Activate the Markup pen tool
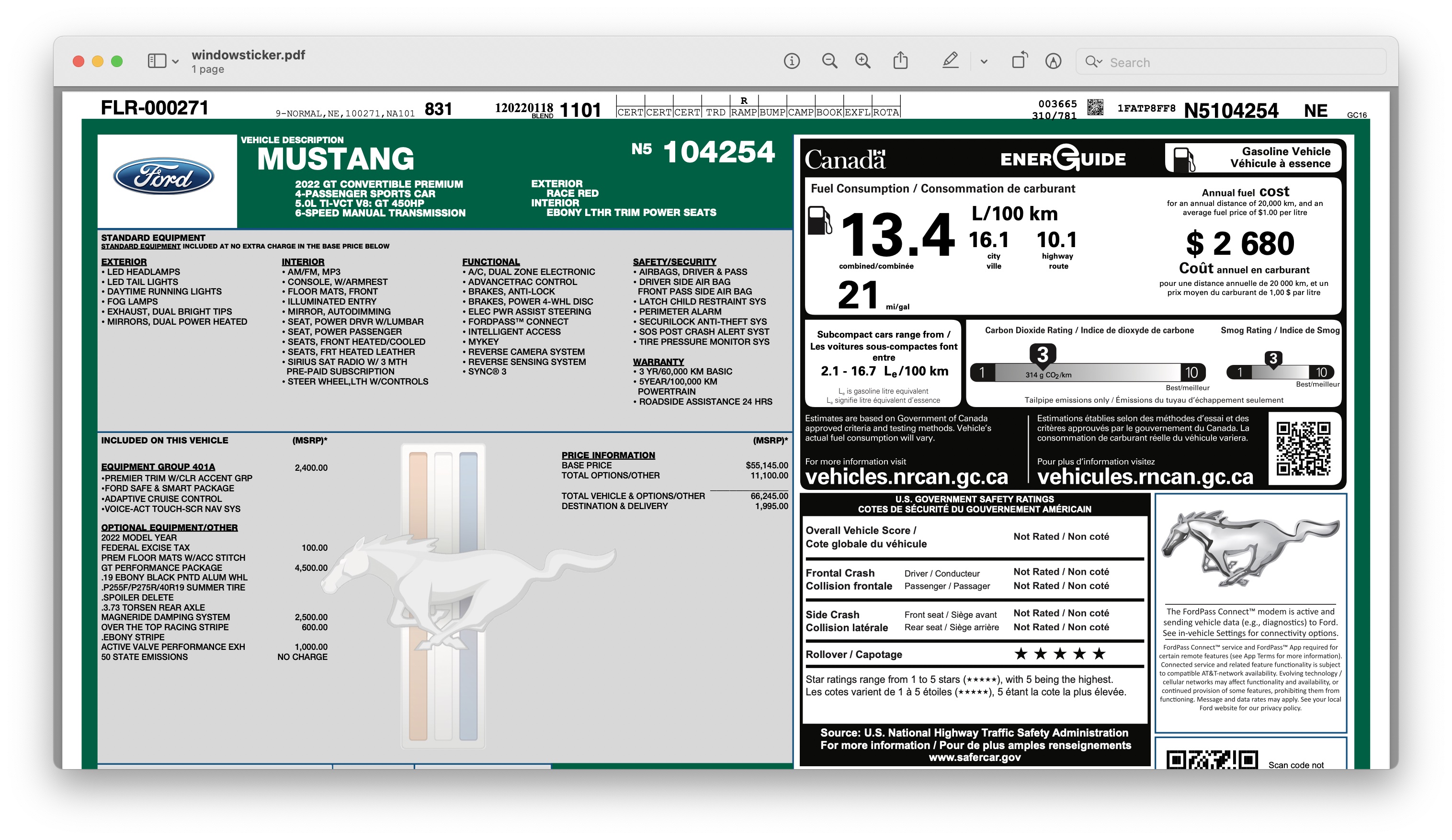This screenshot has width=1452, height=840. [950, 60]
